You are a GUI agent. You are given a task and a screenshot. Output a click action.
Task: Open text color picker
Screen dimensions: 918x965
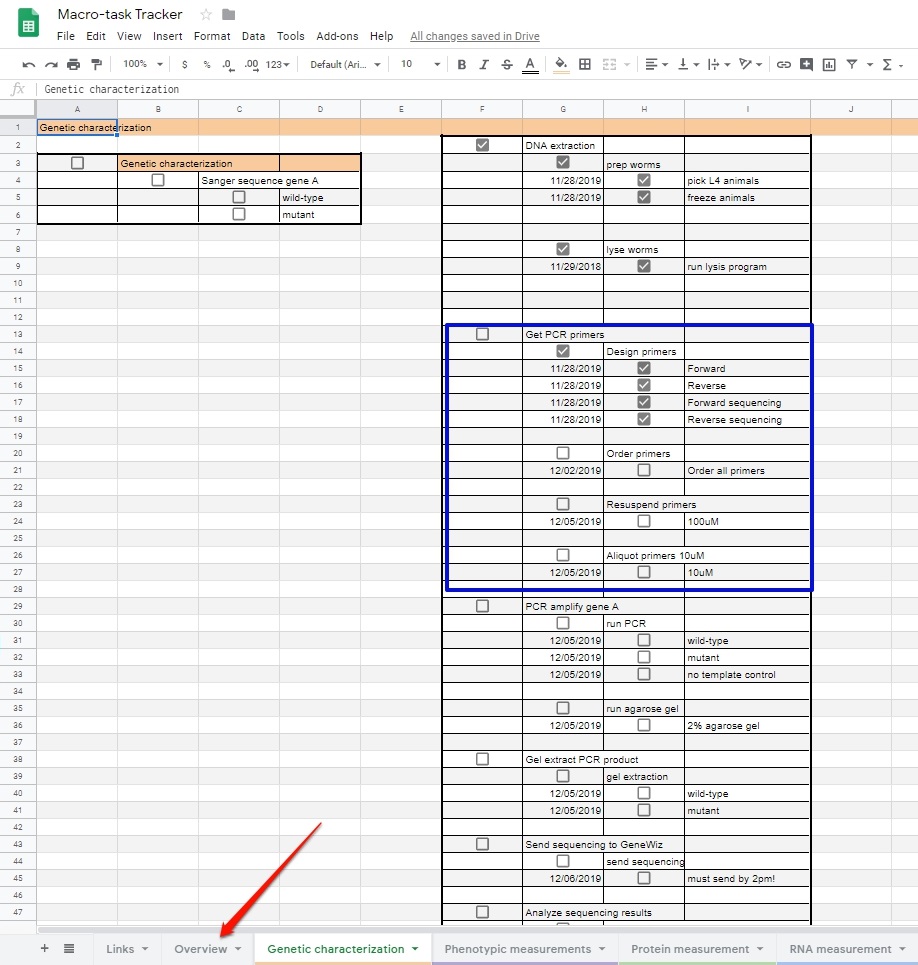530,65
